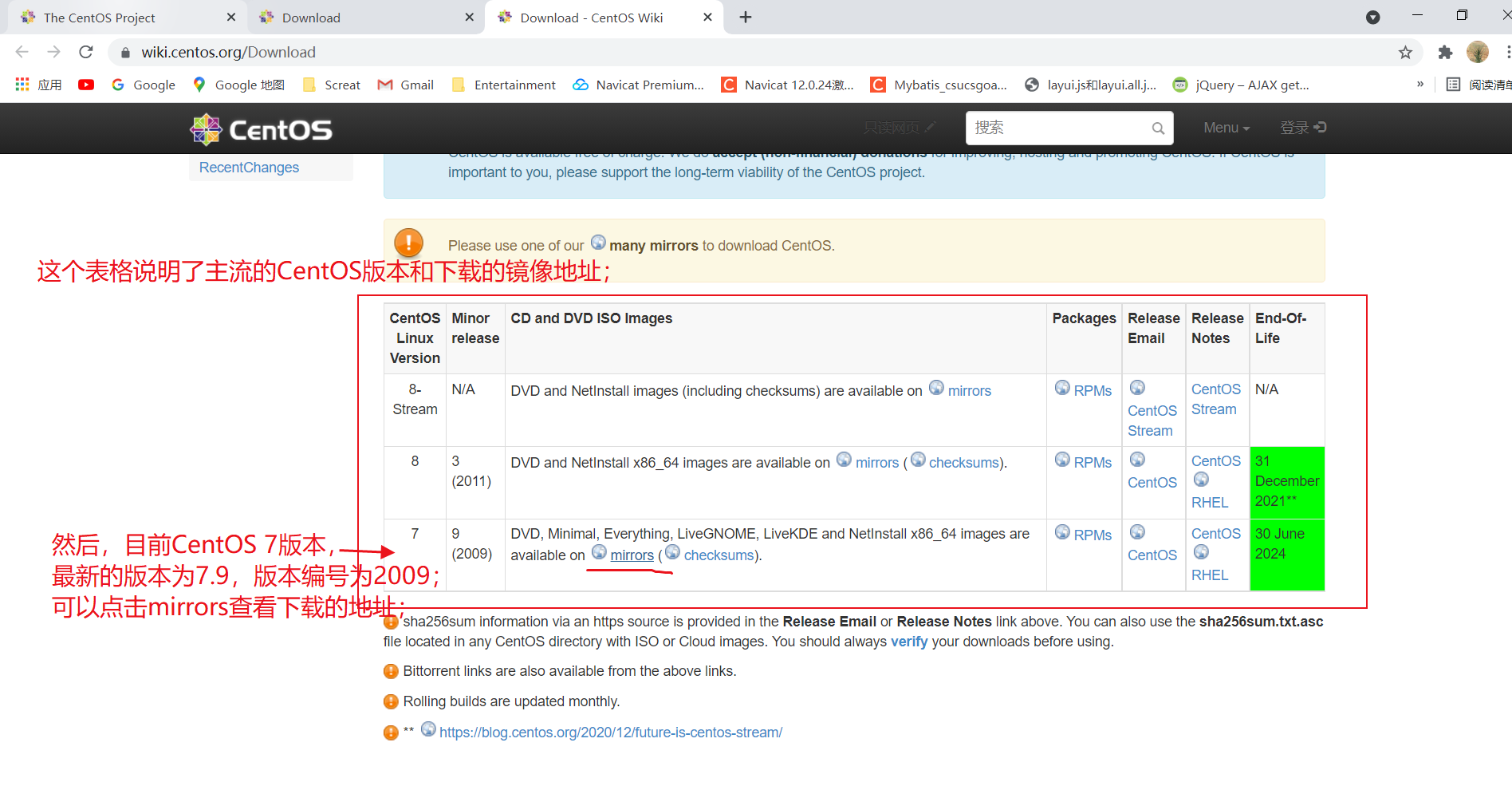The image size is (1512, 786).
Task: Go forward with the browser arrow
Action: (x=53, y=52)
